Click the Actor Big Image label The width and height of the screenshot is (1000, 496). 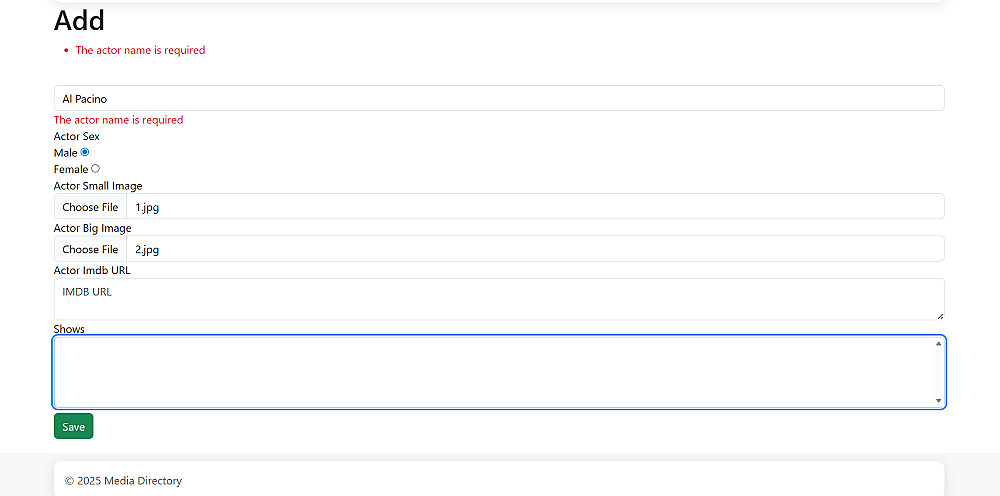[92, 228]
